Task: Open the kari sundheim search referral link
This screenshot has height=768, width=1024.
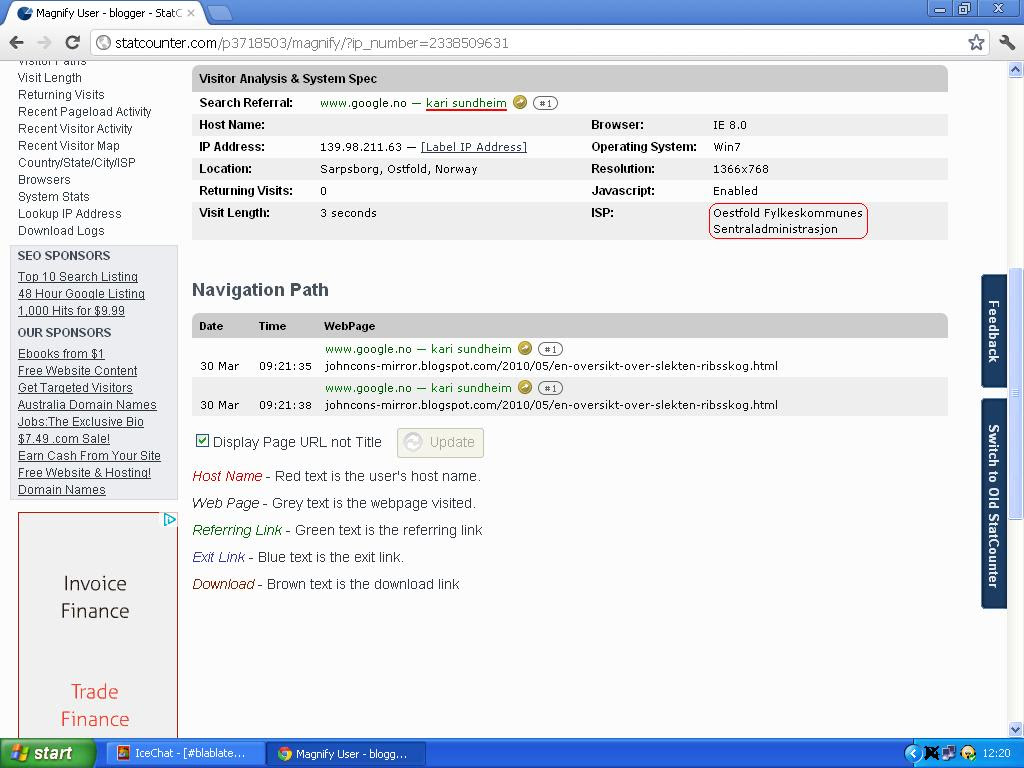Action: (x=466, y=103)
